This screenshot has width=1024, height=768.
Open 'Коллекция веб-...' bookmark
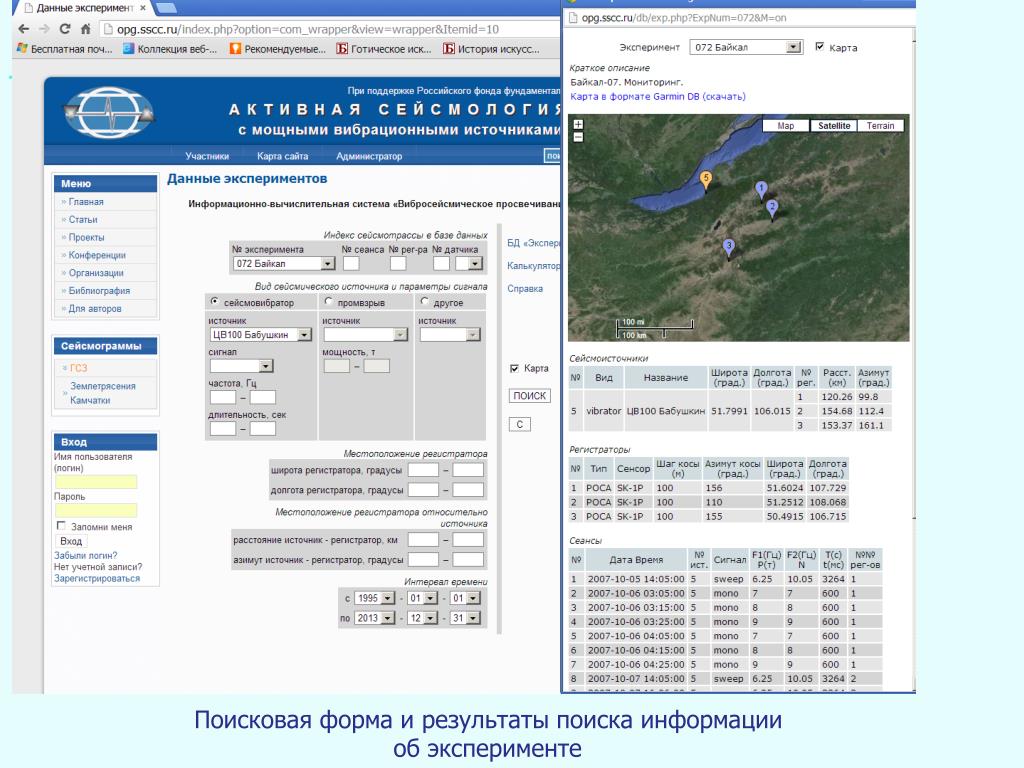170,49
